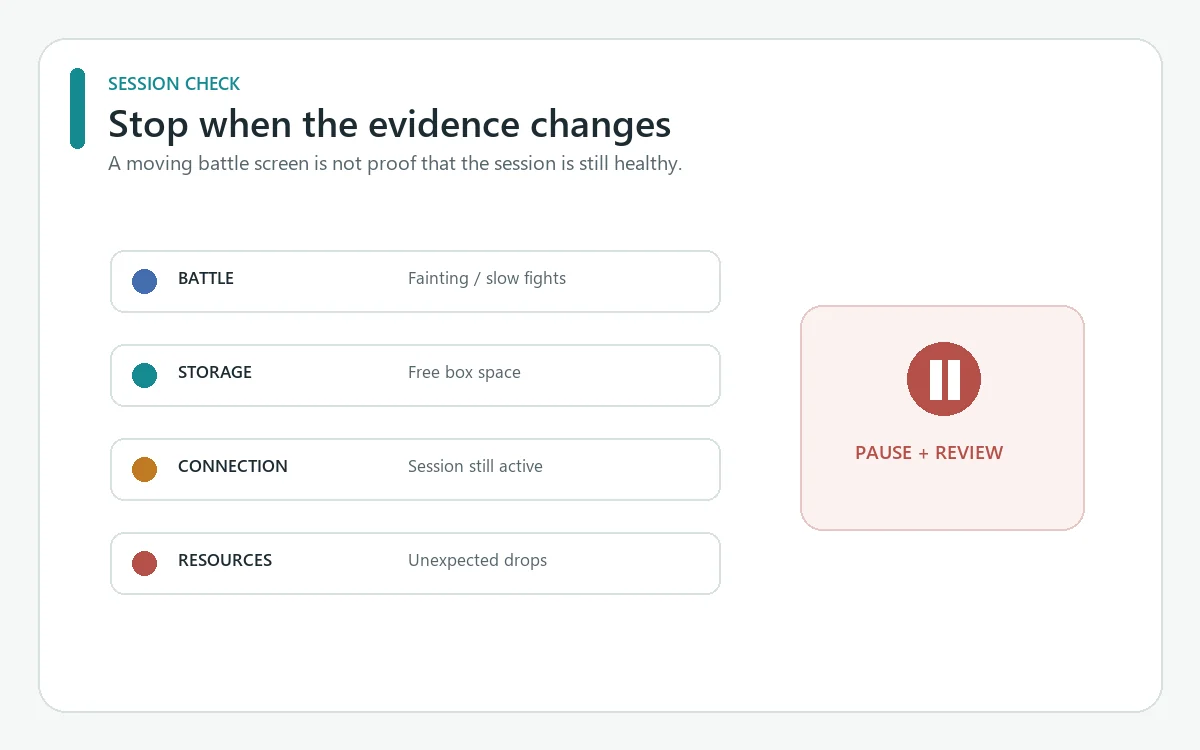Click the teal vertical accent bar
Image resolution: width=1200 pixels, height=750 pixels.
pyautogui.click(x=77, y=108)
